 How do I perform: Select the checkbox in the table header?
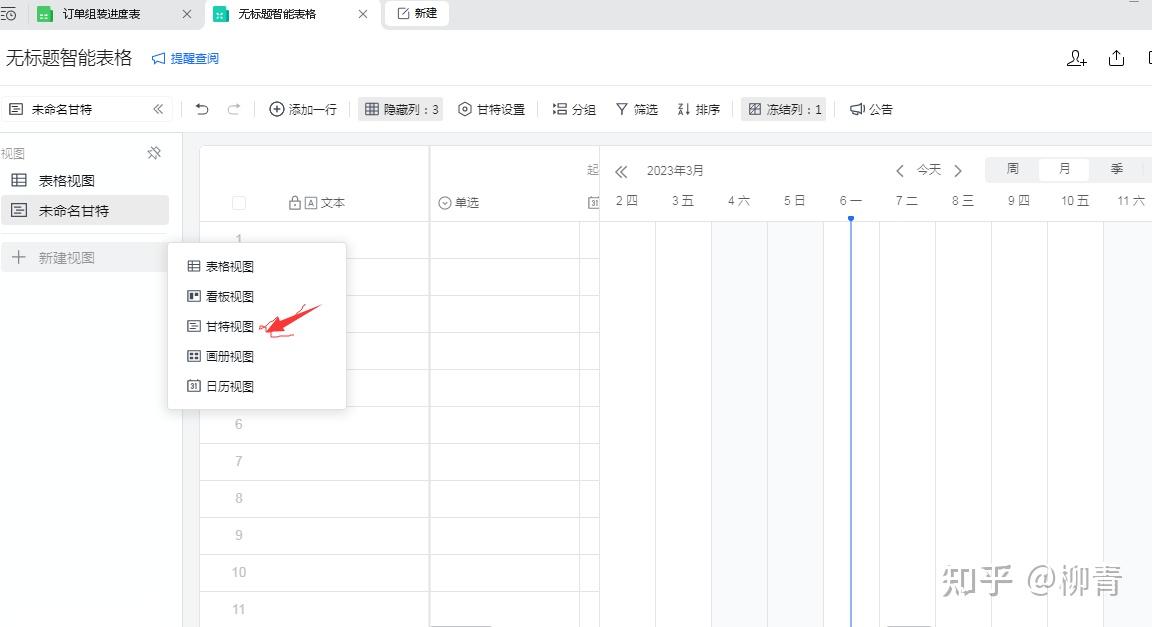238,202
